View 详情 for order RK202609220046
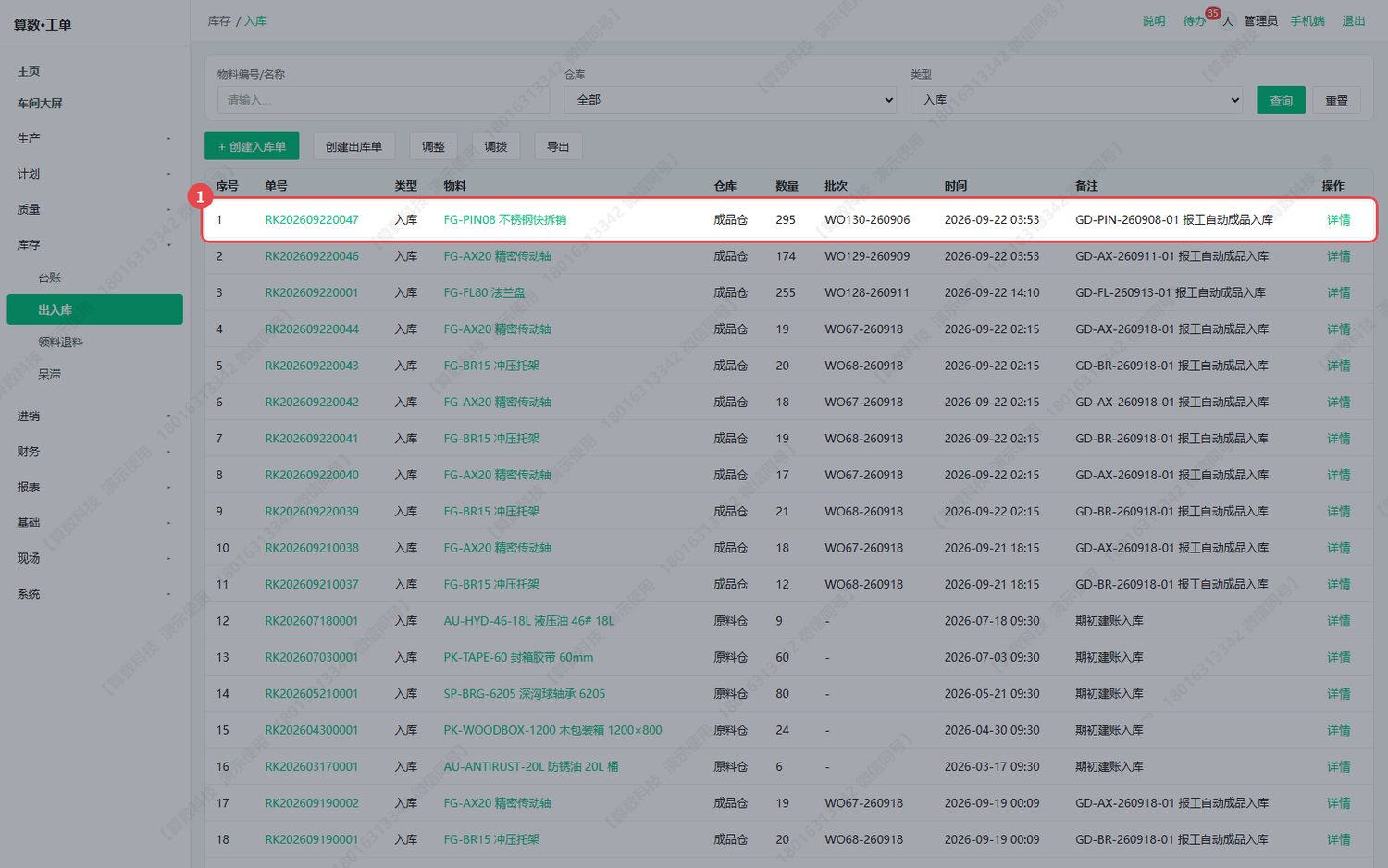 coord(1338,256)
